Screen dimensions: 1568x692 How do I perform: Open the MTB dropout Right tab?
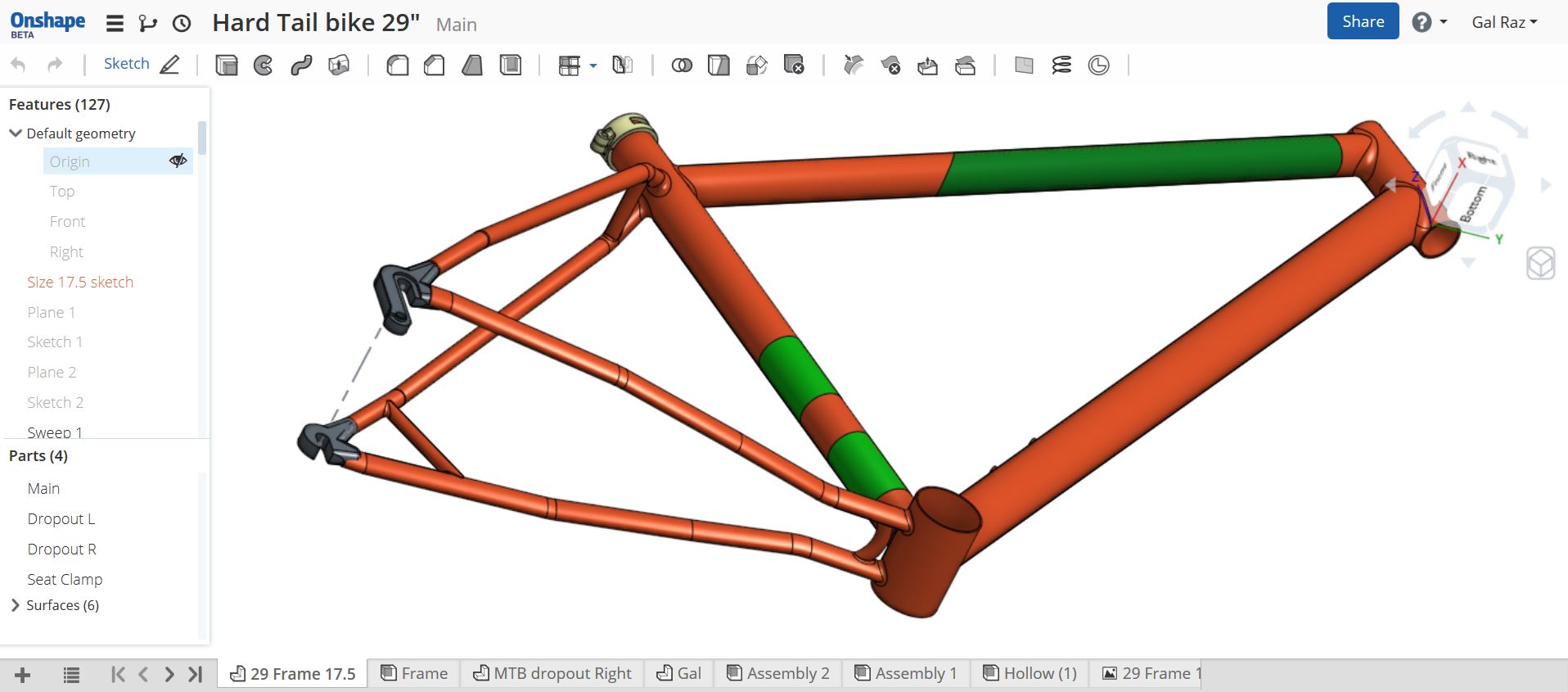(x=552, y=673)
